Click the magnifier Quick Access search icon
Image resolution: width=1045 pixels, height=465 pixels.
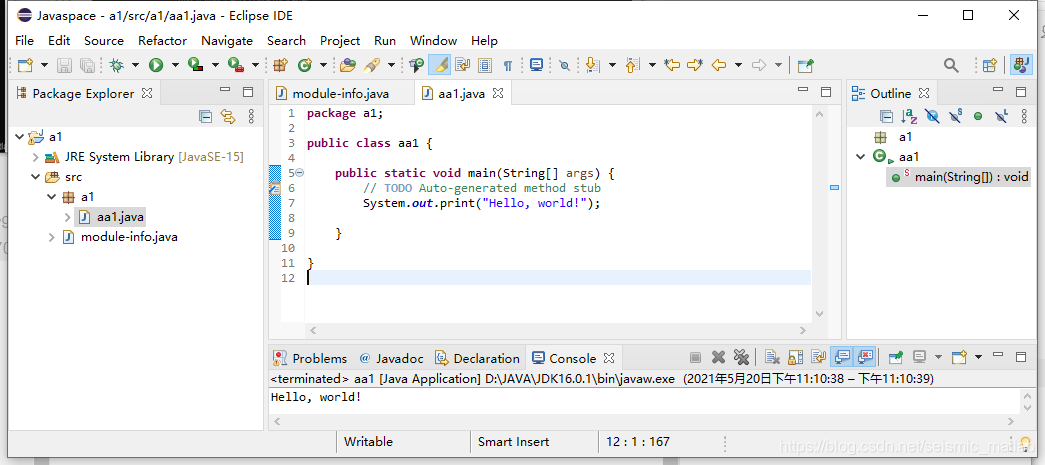(951, 65)
